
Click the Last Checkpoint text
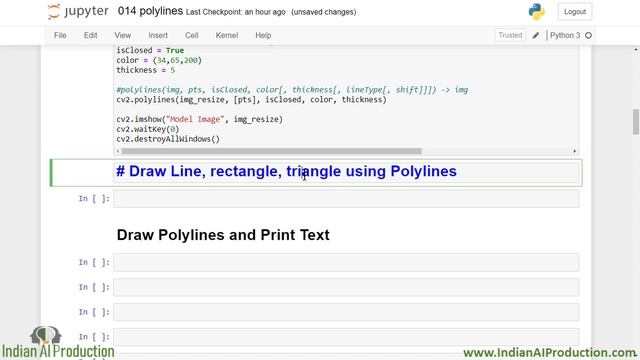point(236,12)
